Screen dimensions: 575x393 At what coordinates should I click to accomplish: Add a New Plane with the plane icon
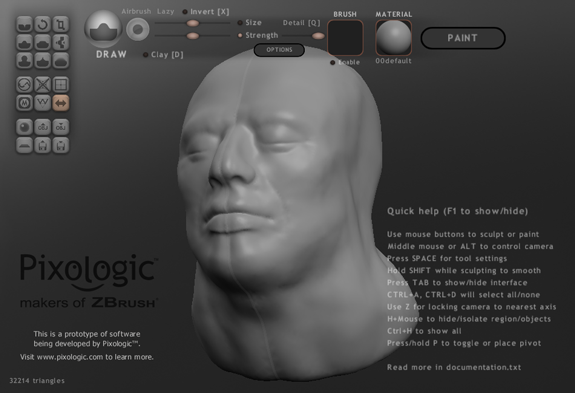[25, 145]
